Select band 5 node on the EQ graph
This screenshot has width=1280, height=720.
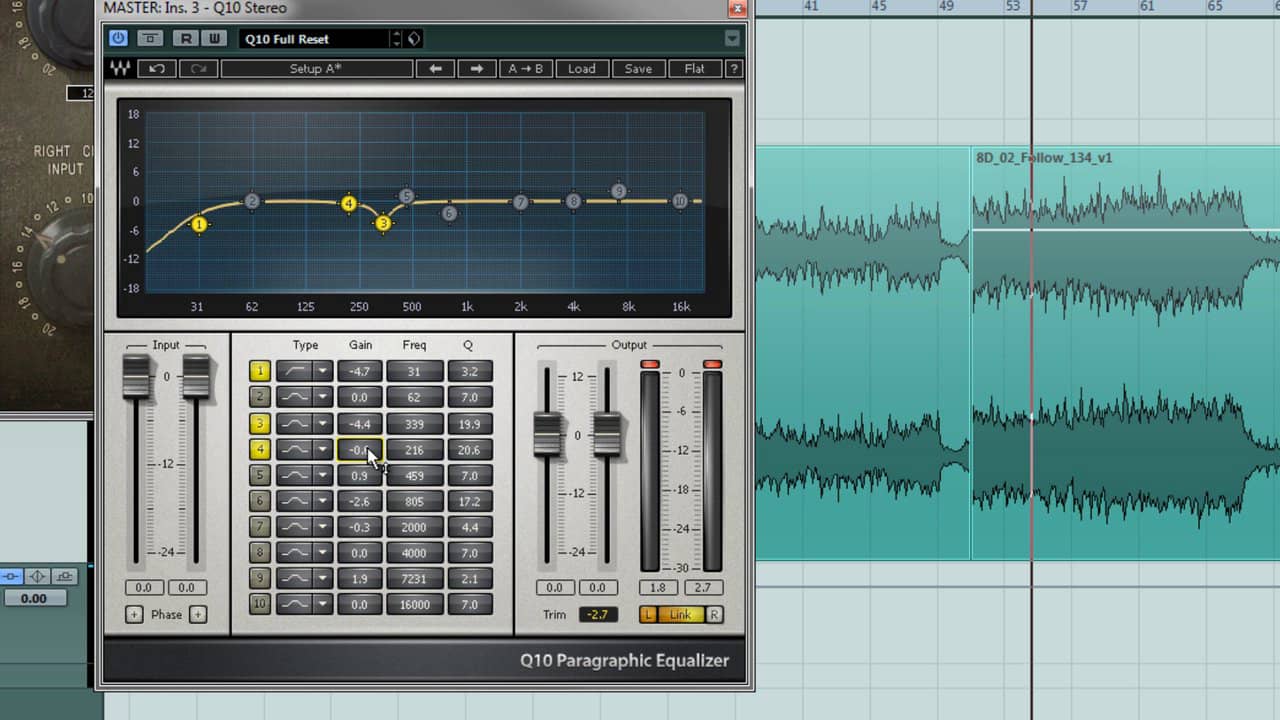[405, 196]
